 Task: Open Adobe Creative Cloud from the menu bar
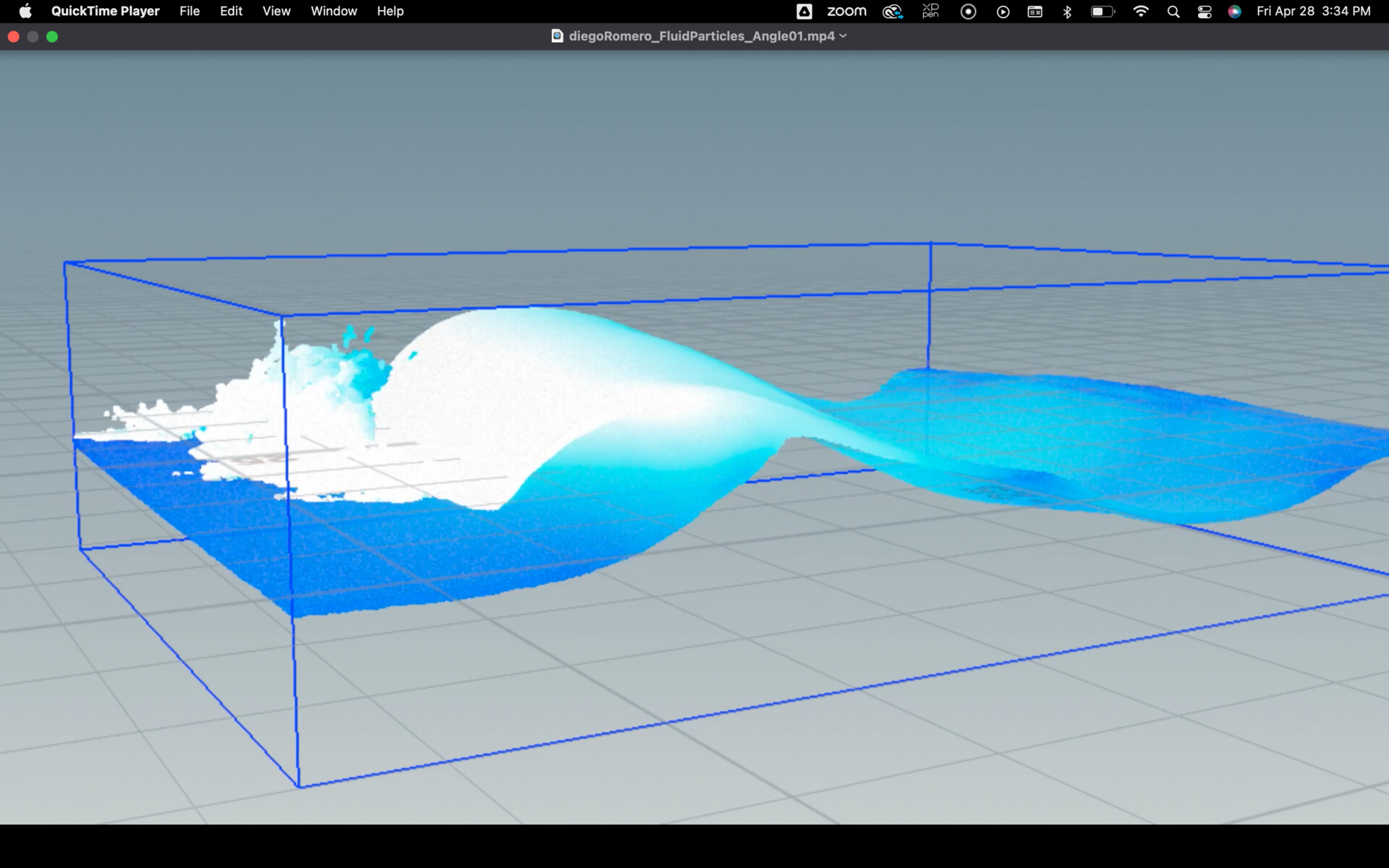892,11
